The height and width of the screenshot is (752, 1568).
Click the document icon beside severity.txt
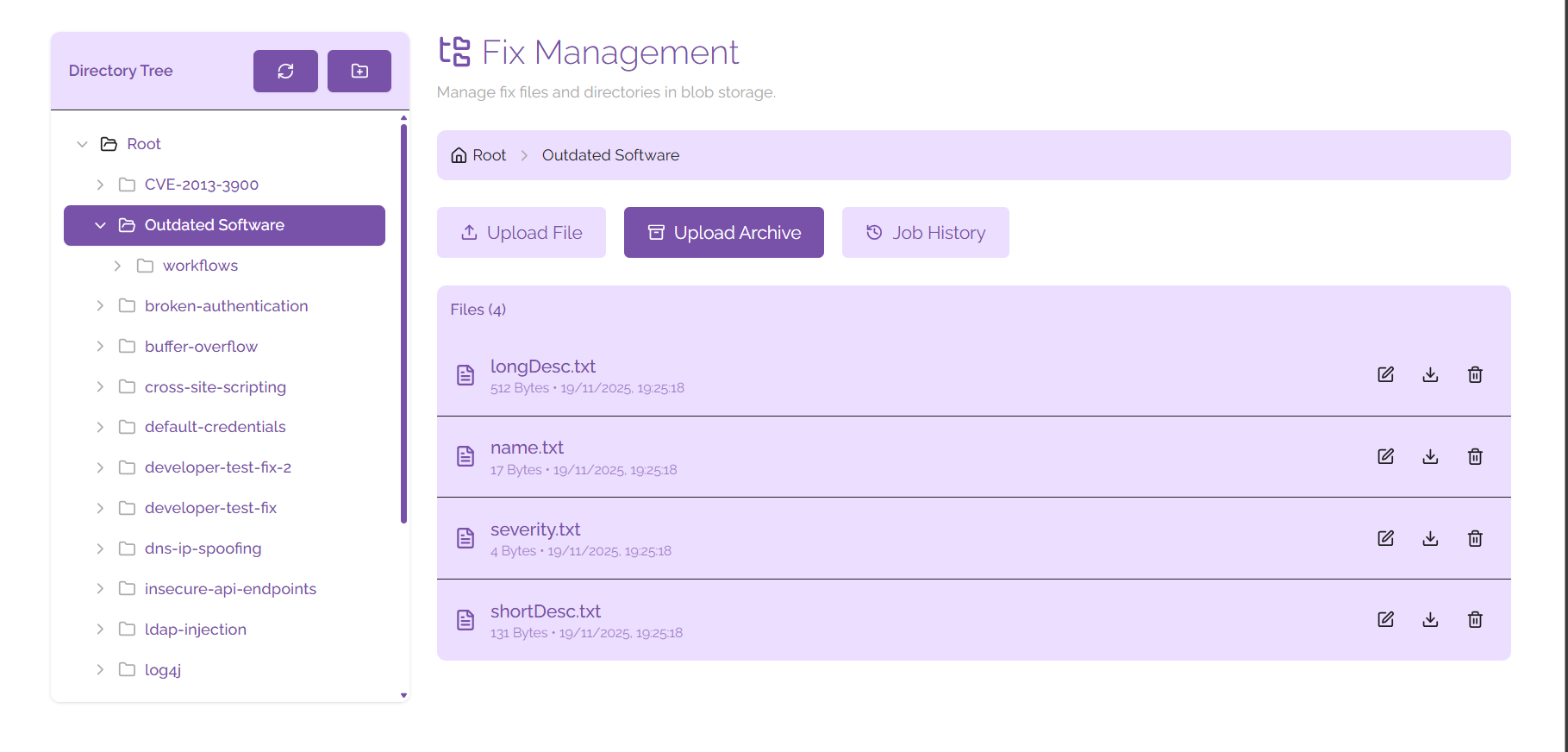click(465, 537)
